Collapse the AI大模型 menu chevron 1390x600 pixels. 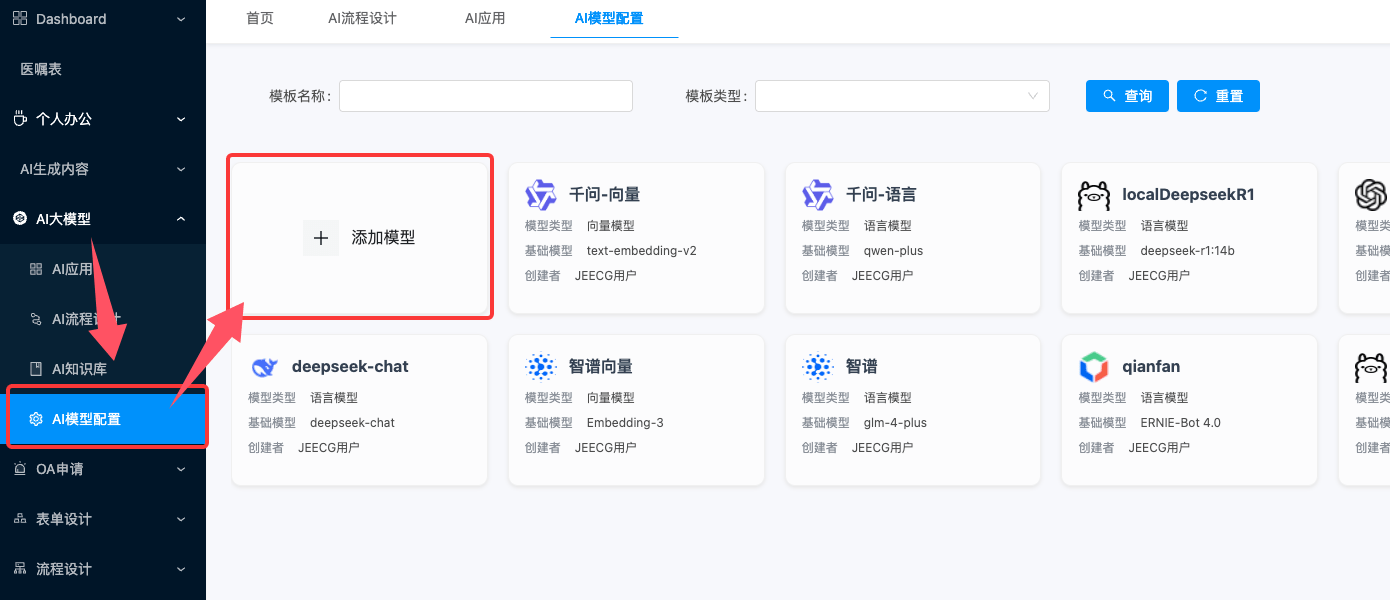(181, 219)
